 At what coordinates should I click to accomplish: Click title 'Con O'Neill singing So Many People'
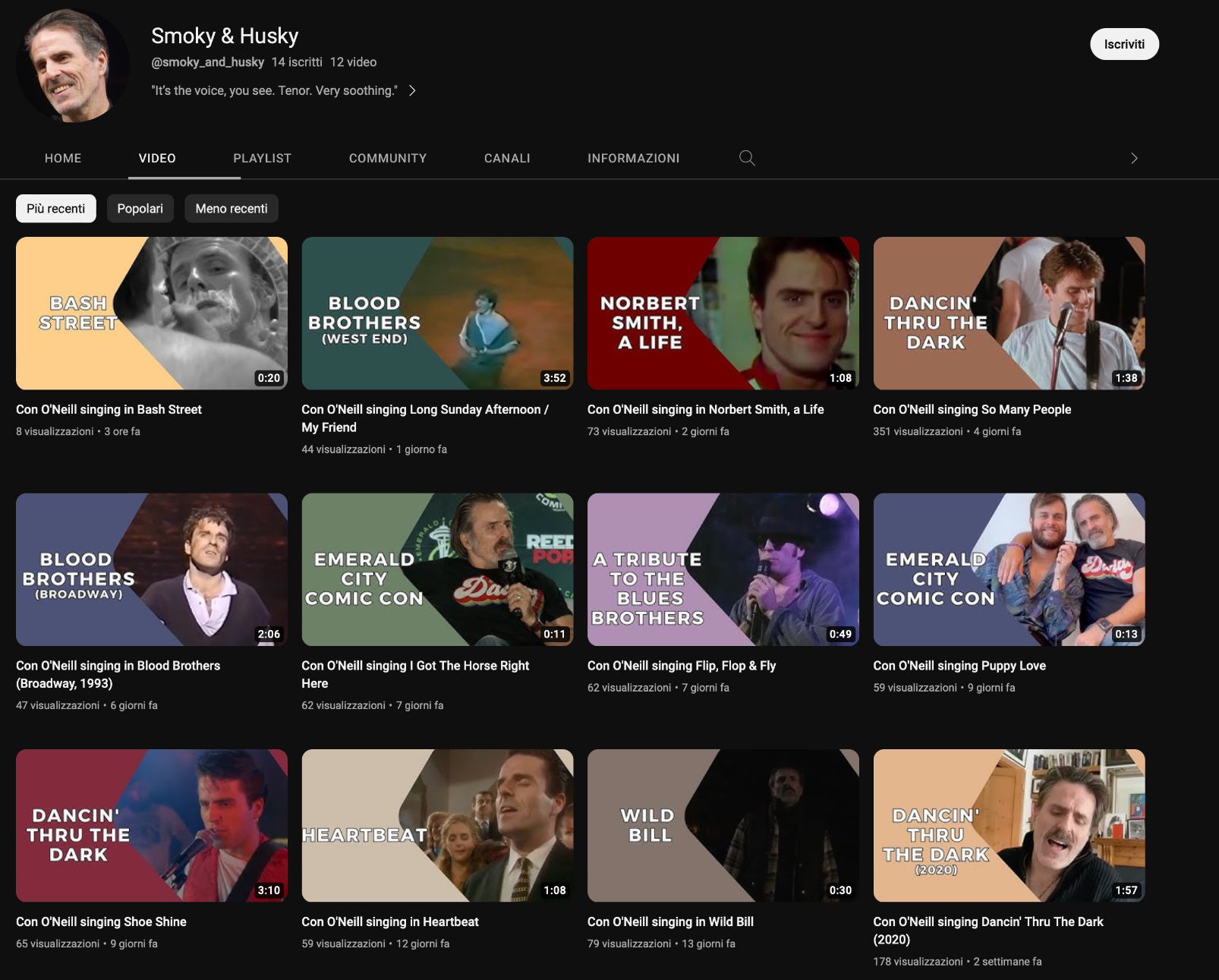972,409
